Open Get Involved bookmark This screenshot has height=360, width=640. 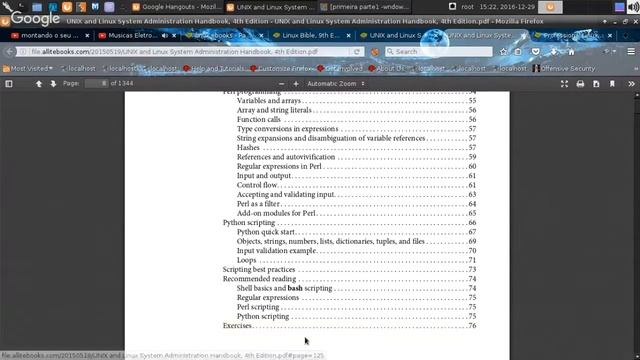point(340,69)
